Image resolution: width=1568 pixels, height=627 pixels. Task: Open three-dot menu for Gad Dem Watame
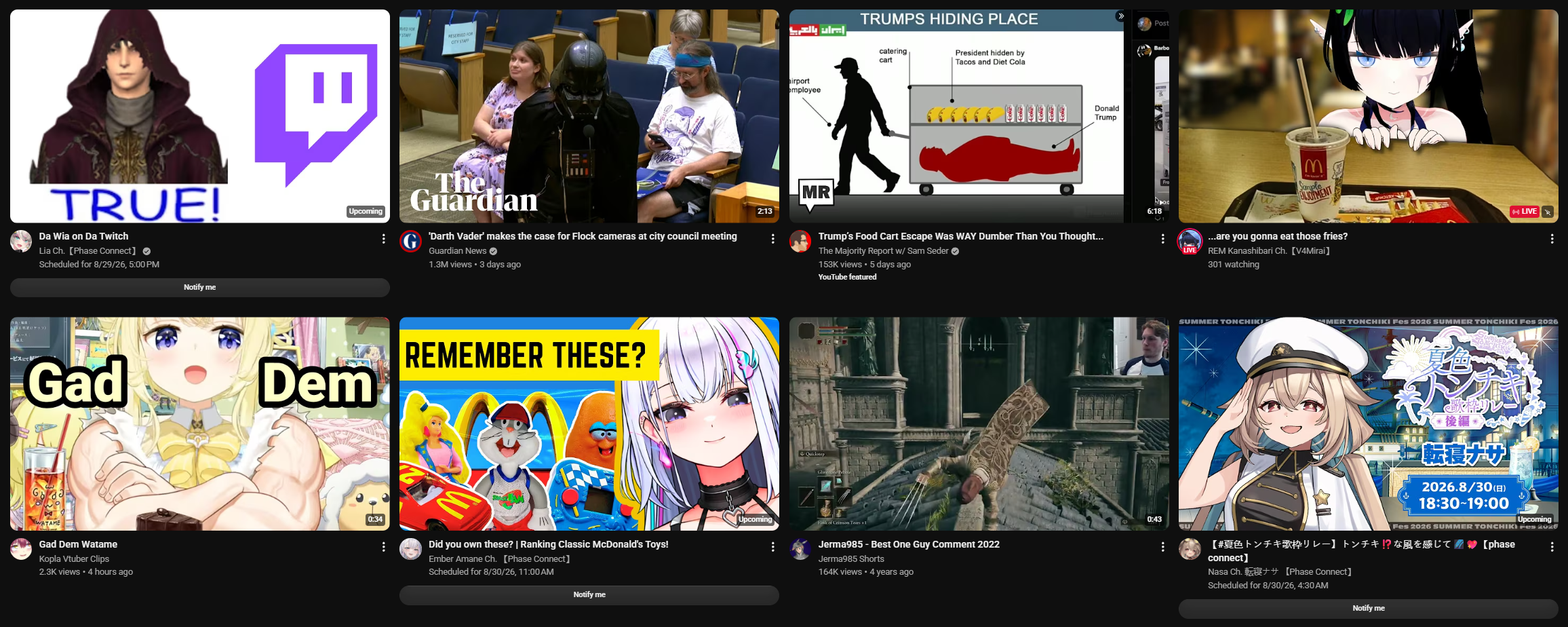tap(383, 547)
